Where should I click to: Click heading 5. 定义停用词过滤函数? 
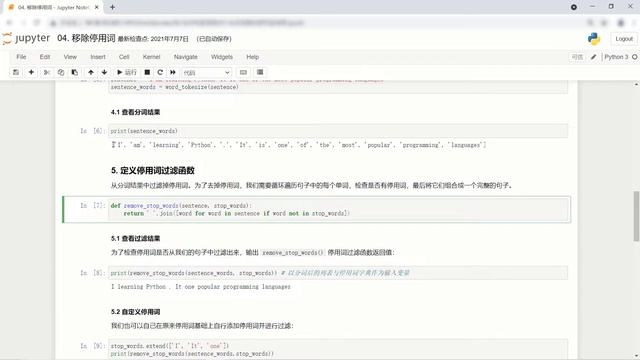[x=153, y=170]
